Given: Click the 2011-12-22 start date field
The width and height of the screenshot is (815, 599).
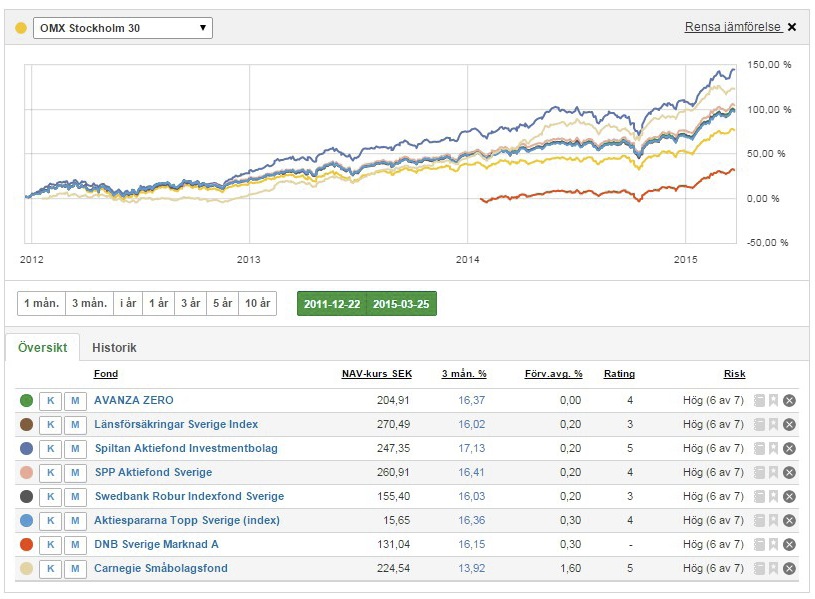Looking at the screenshot, I should click(332, 304).
